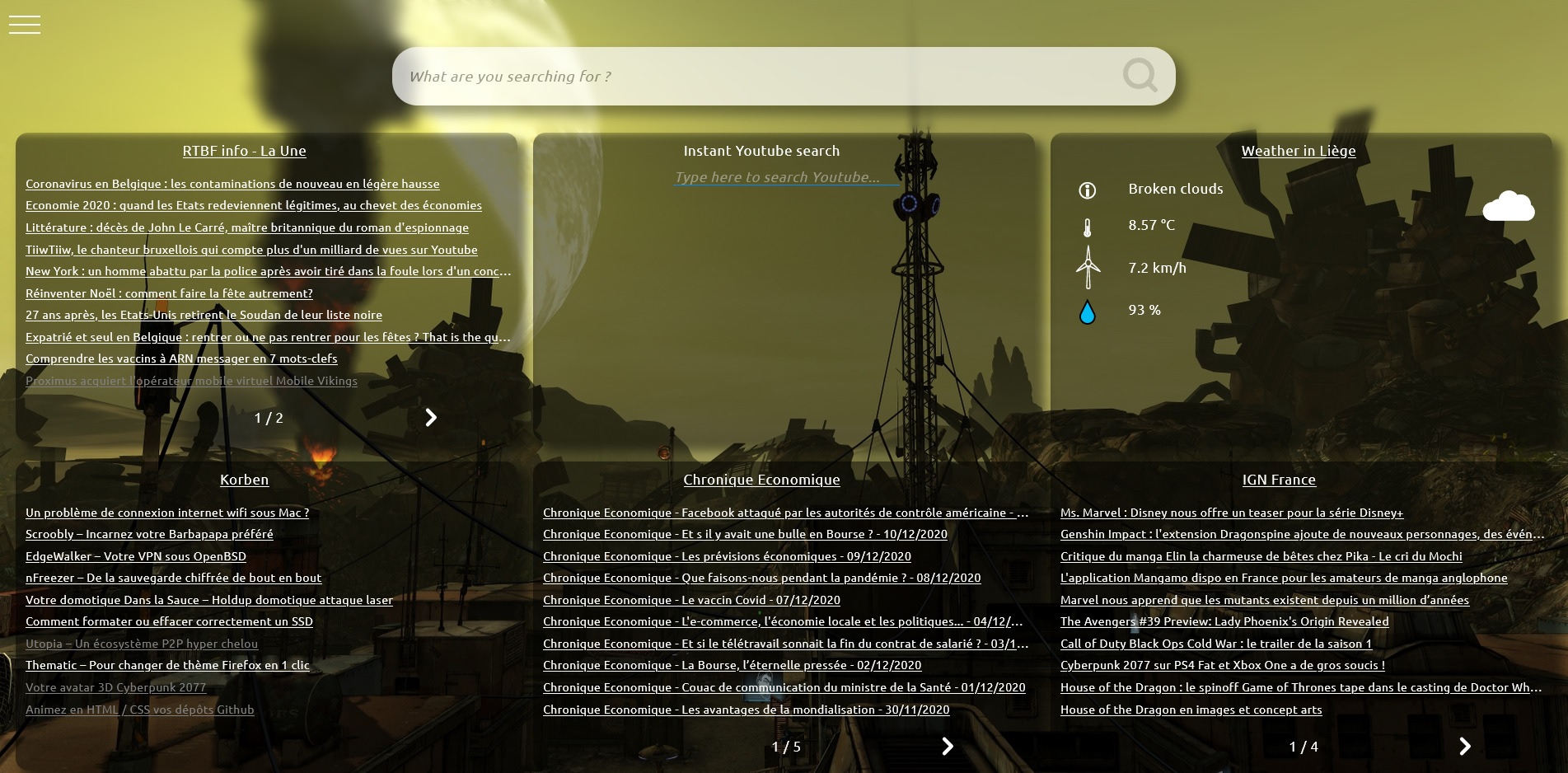Open the L'e-commerce économie locale chronicle
The image size is (1568, 773).
(783, 621)
